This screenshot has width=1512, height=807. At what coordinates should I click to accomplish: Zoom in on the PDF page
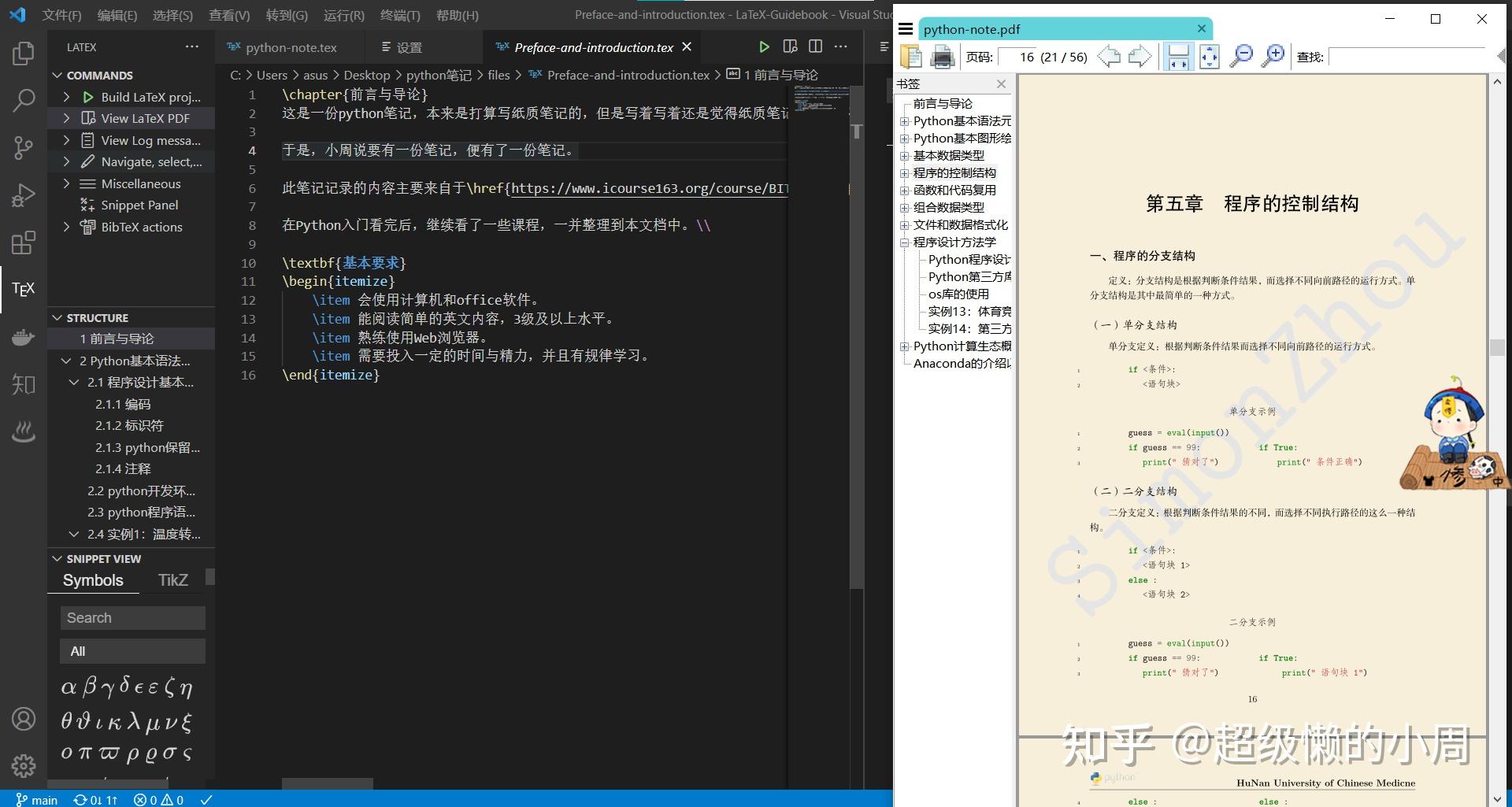1273,56
